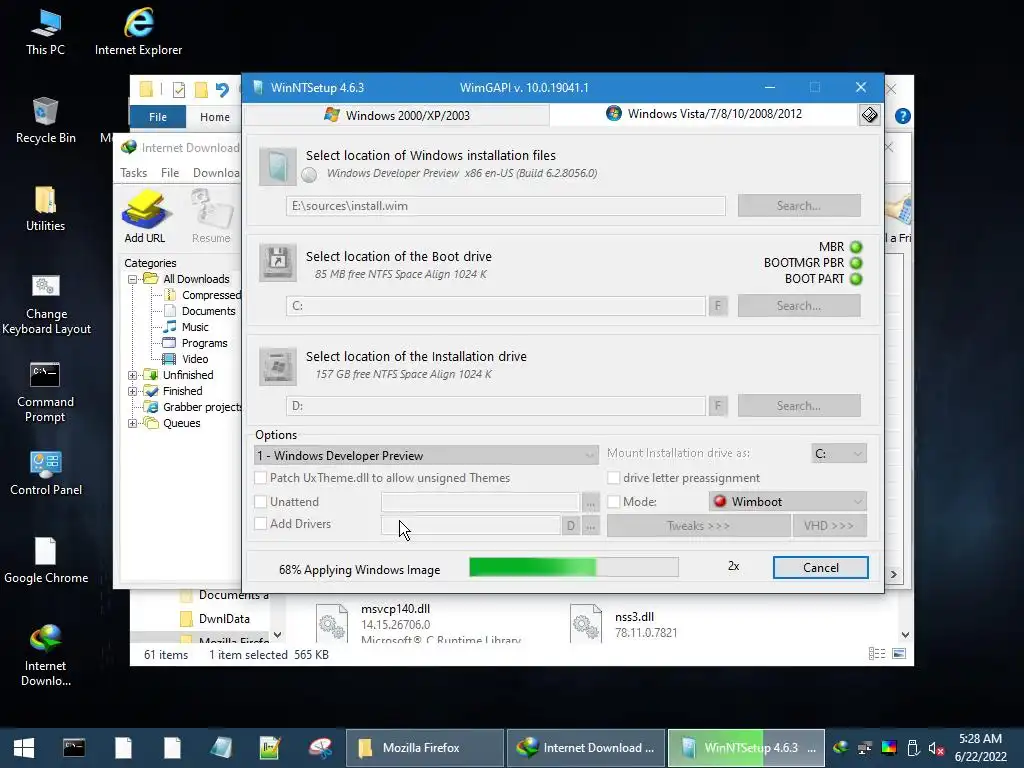Toggle the ISO mount radio under installation files
This screenshot has height=768, width=1024.
click(309, 174)
